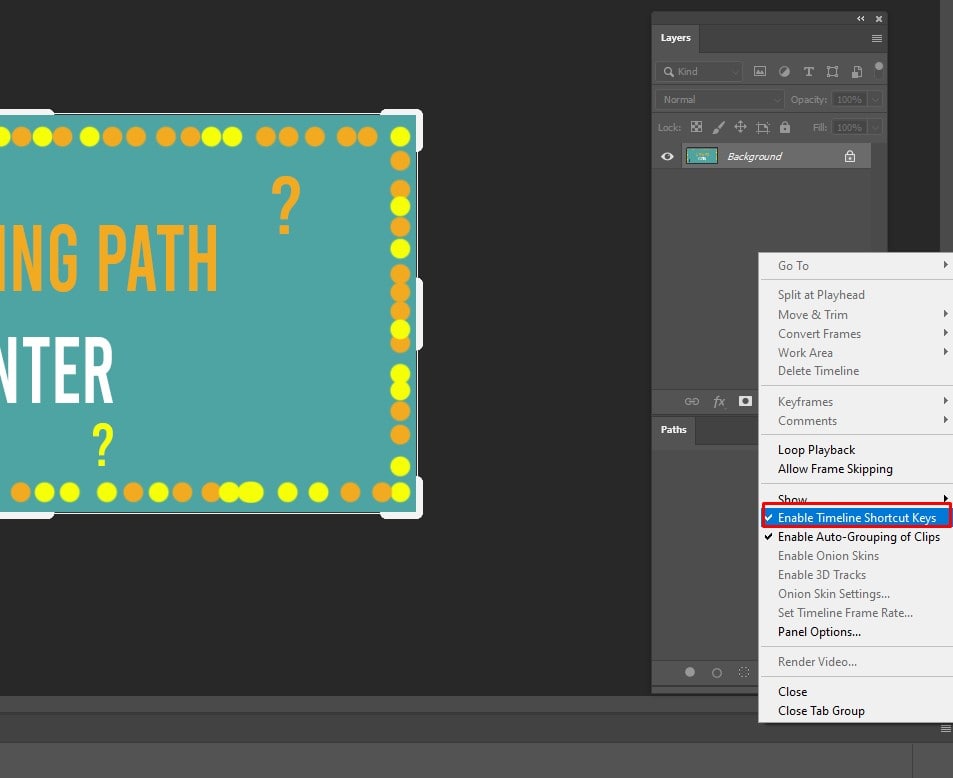953x778 pixels.
Task: Filter for shape layers in Layers panel
Action: pos(831,71)
